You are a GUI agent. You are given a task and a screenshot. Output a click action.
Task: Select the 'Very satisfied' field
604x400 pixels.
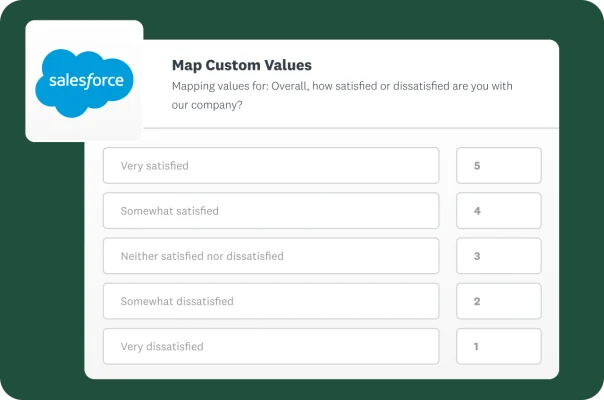271,166
